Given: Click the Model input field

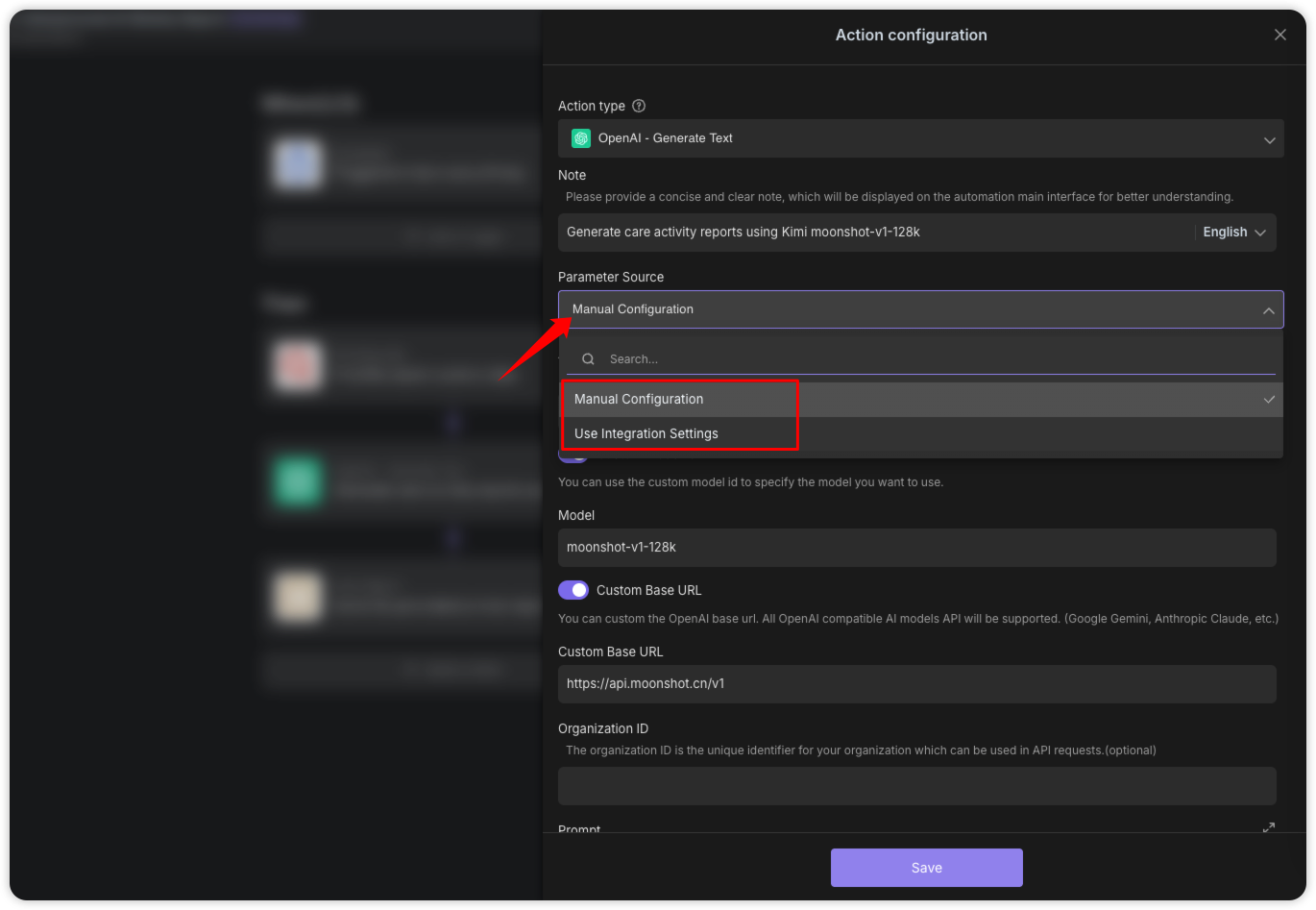Looking at the screenshot, I should pos(916,548).
